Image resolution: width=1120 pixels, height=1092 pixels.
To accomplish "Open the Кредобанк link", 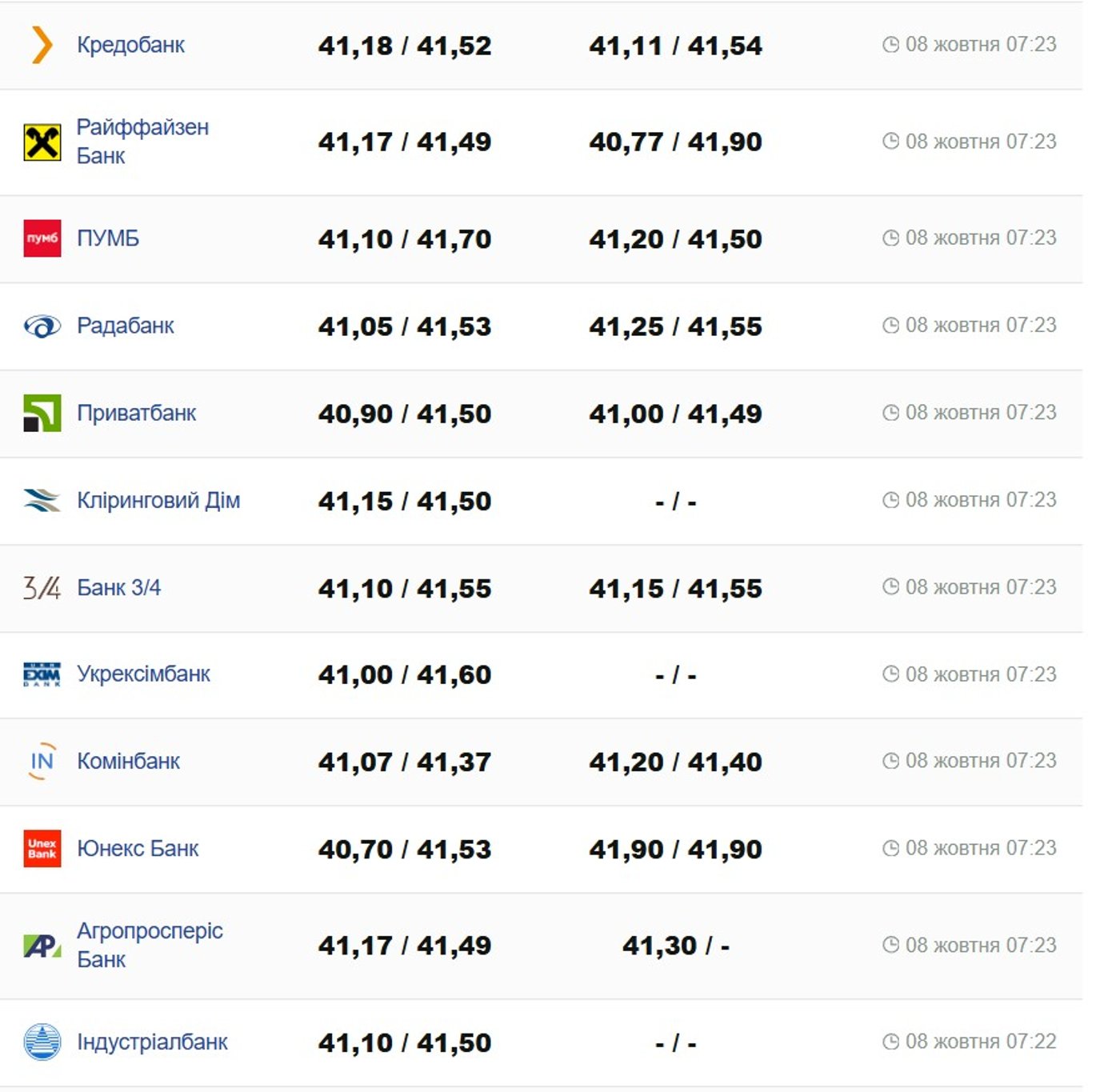I will click(130, 45).
